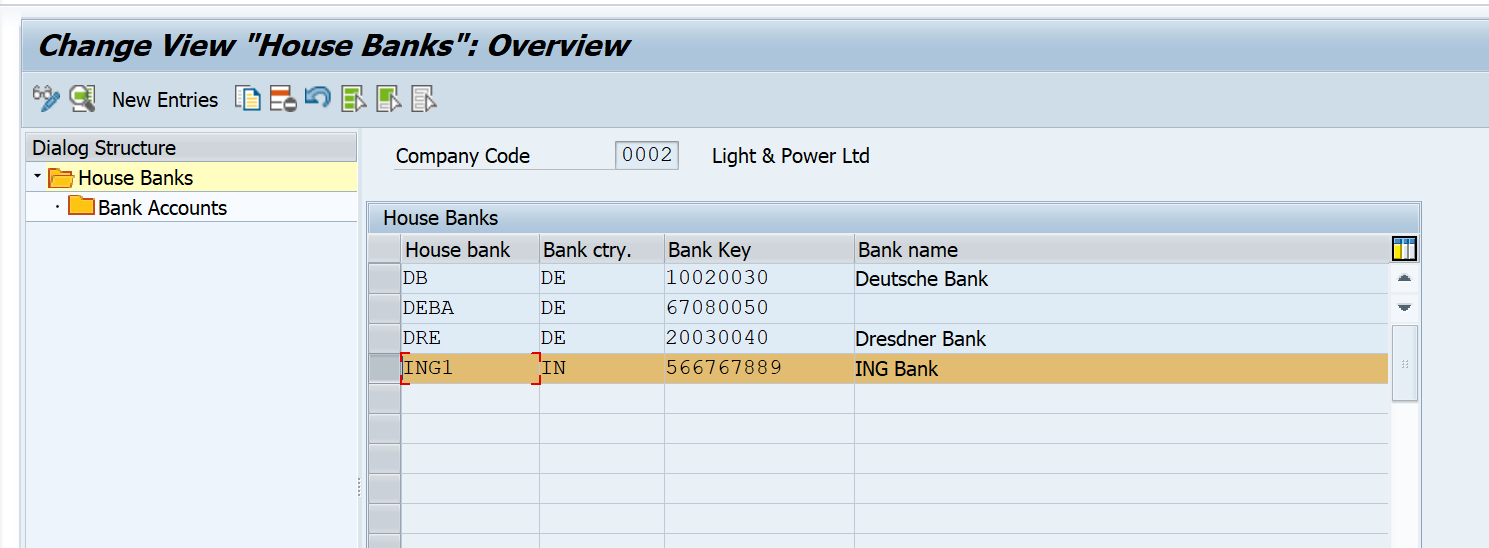This screenshot has height=548, width=1489.
Task: Click the Bank ctry. column header
Action: 601,250
